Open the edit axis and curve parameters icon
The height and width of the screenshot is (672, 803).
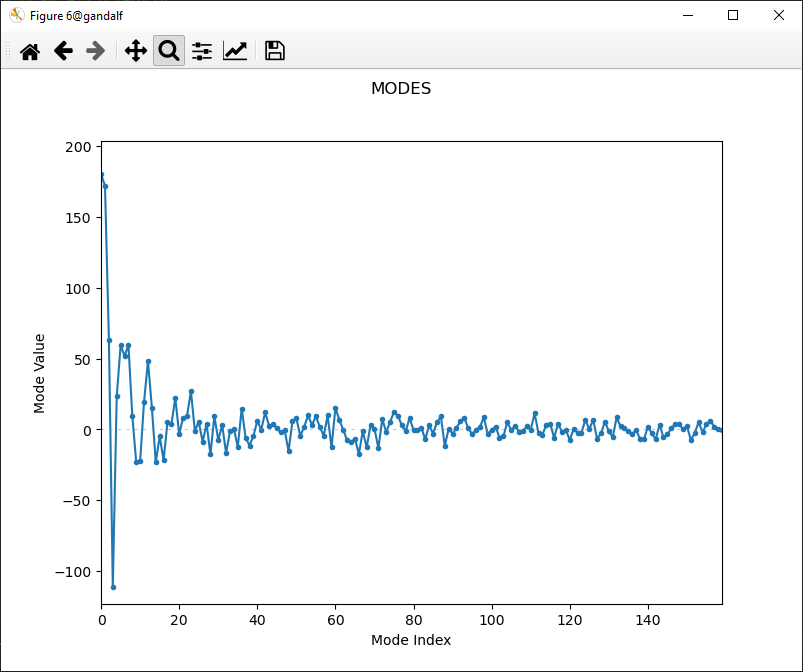pyautogui.click(x=235, y=51)
